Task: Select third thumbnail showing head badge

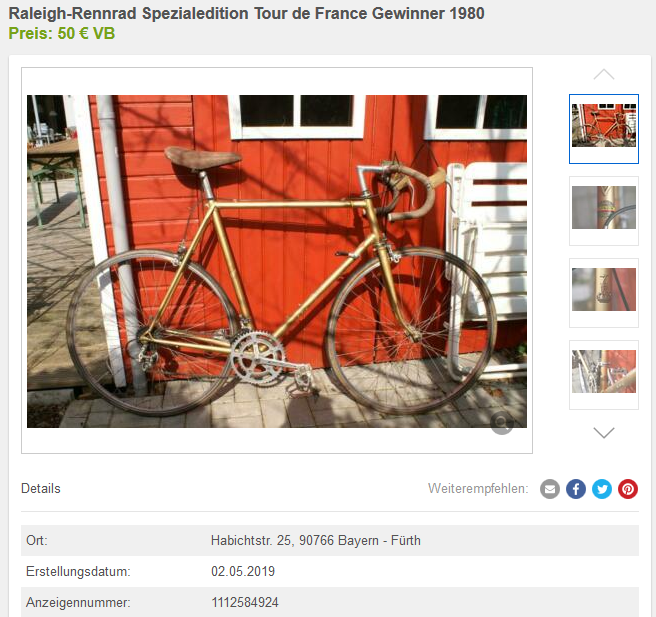Action: click(x=604, y=293)
